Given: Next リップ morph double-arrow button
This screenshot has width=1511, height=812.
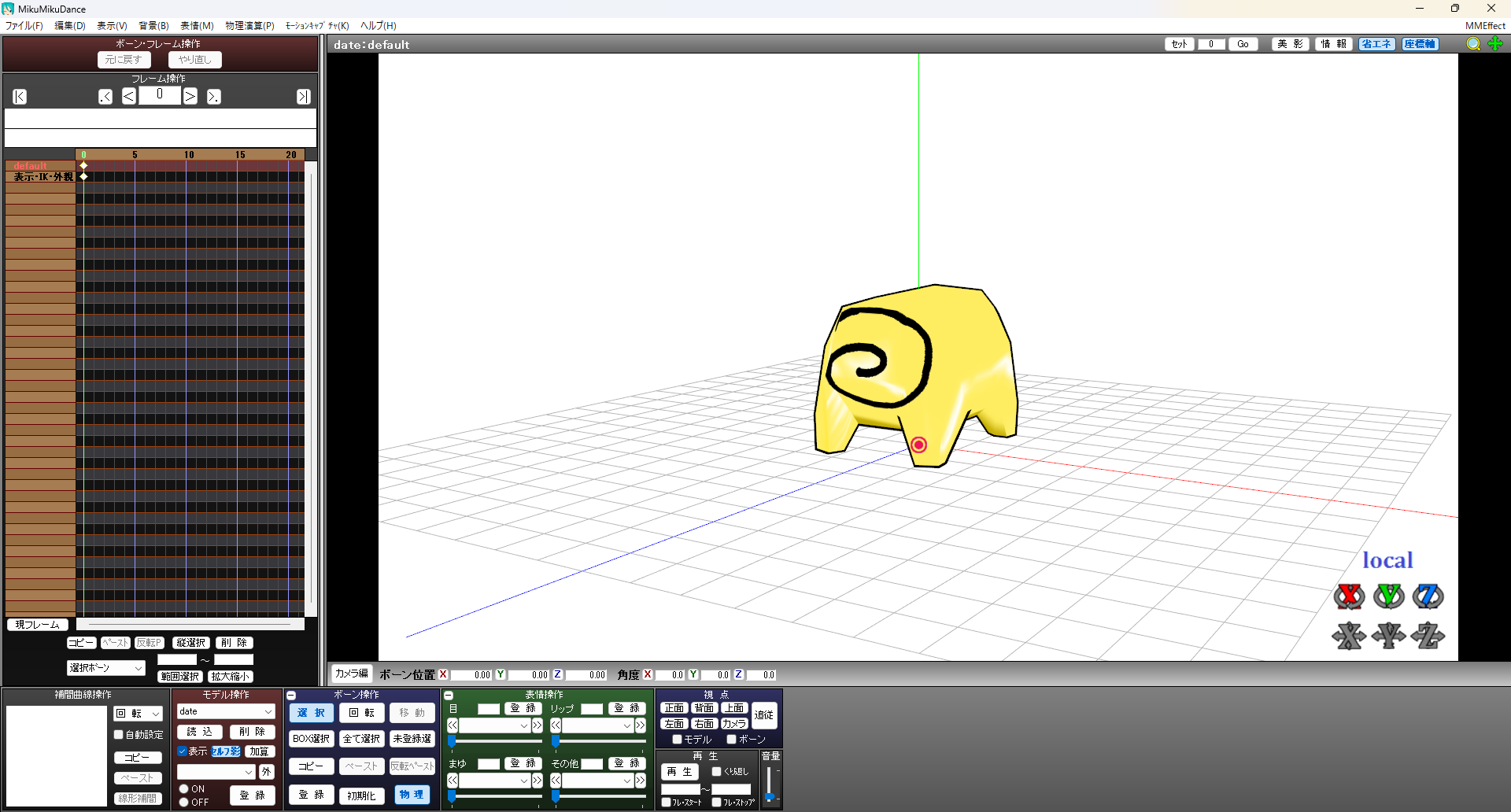Looking at the screenshot, I should click(x=641, y=725).
